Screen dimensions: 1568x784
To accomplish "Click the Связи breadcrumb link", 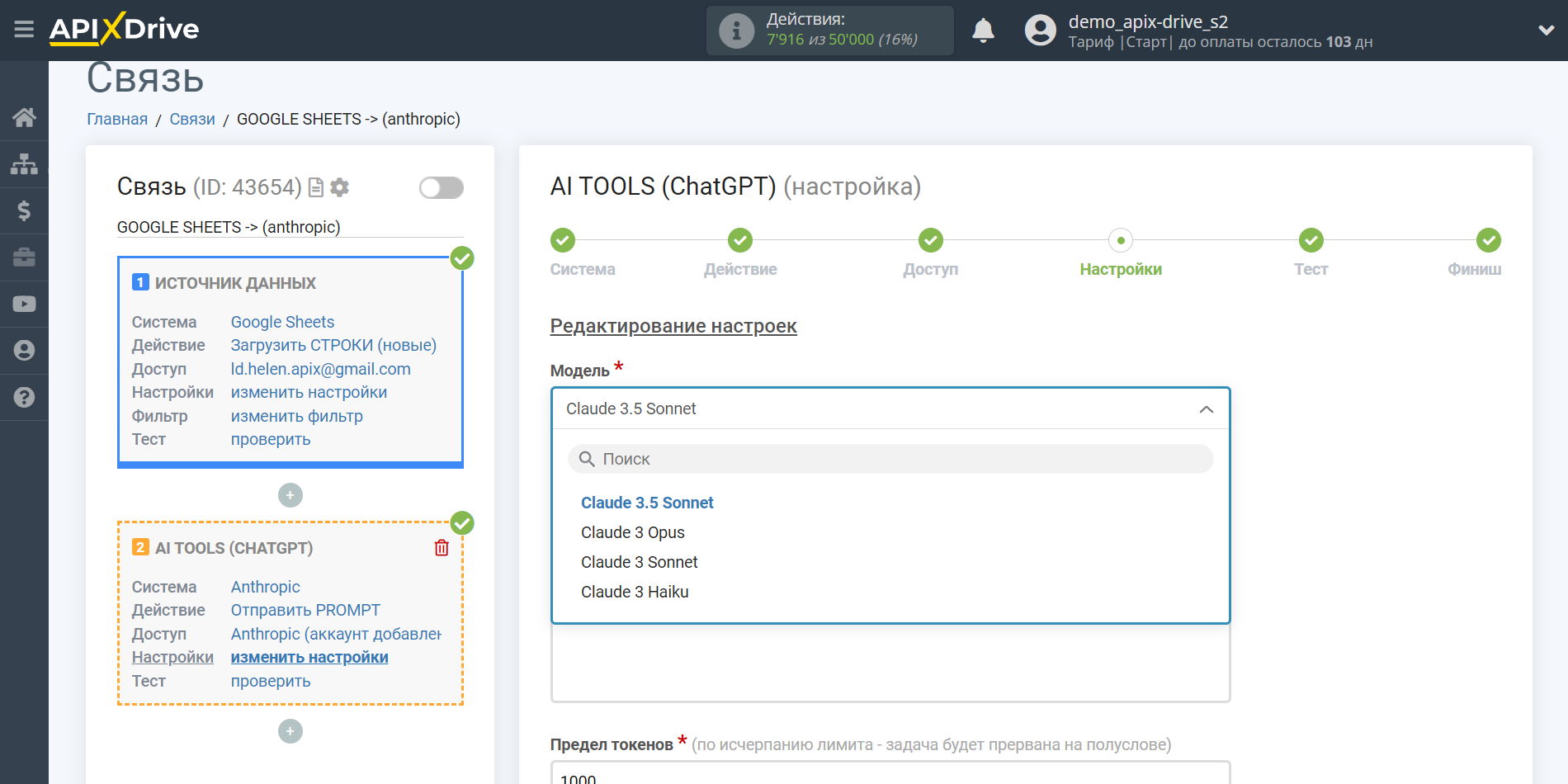I will (x=192, y=119).
